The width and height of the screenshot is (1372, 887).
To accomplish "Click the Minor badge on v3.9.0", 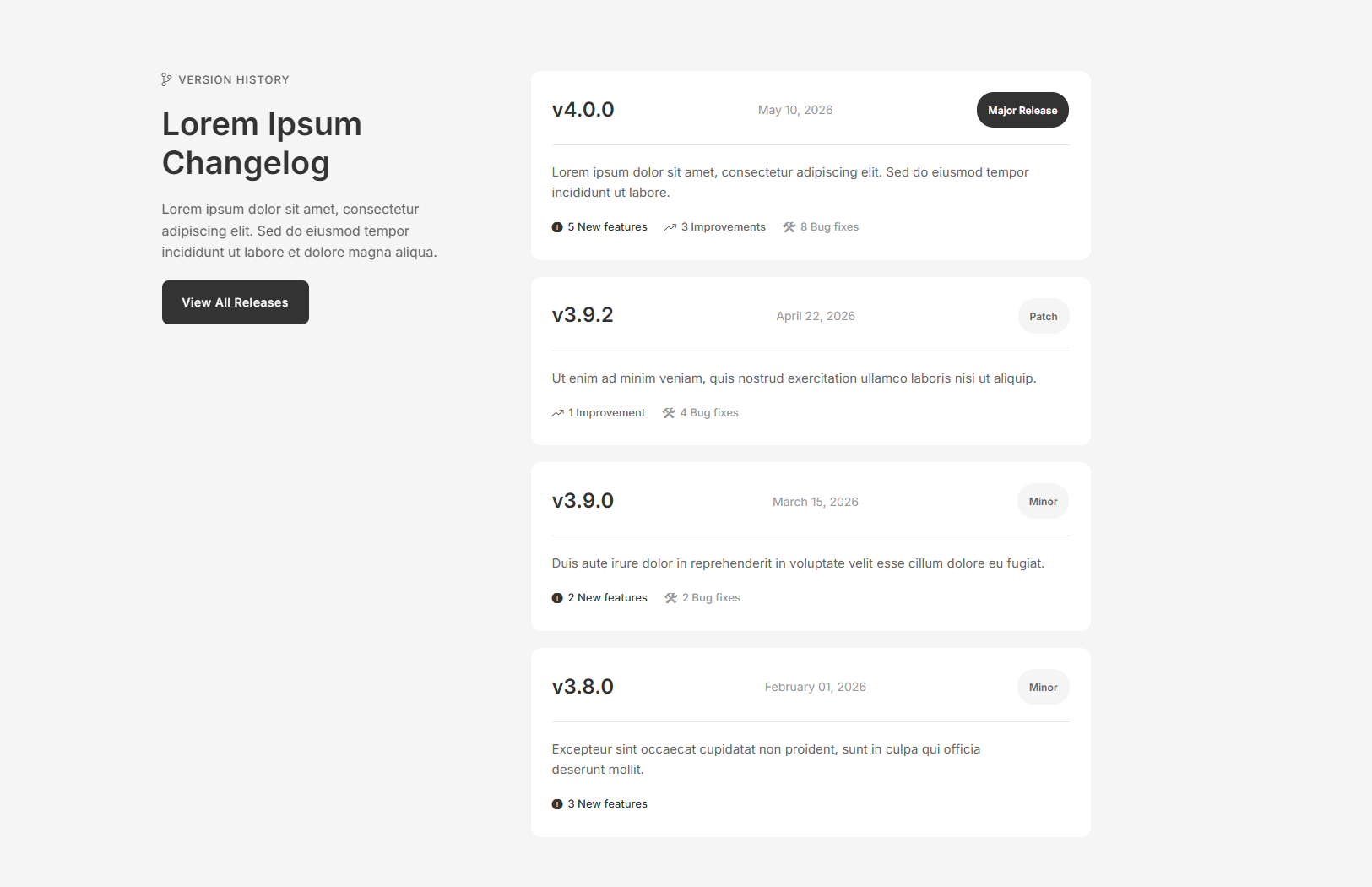I will pos(1043,502).
